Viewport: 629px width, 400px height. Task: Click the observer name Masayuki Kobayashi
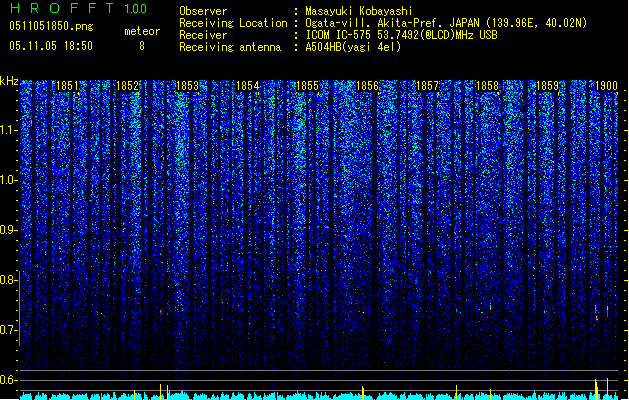[x=359, y=11]
